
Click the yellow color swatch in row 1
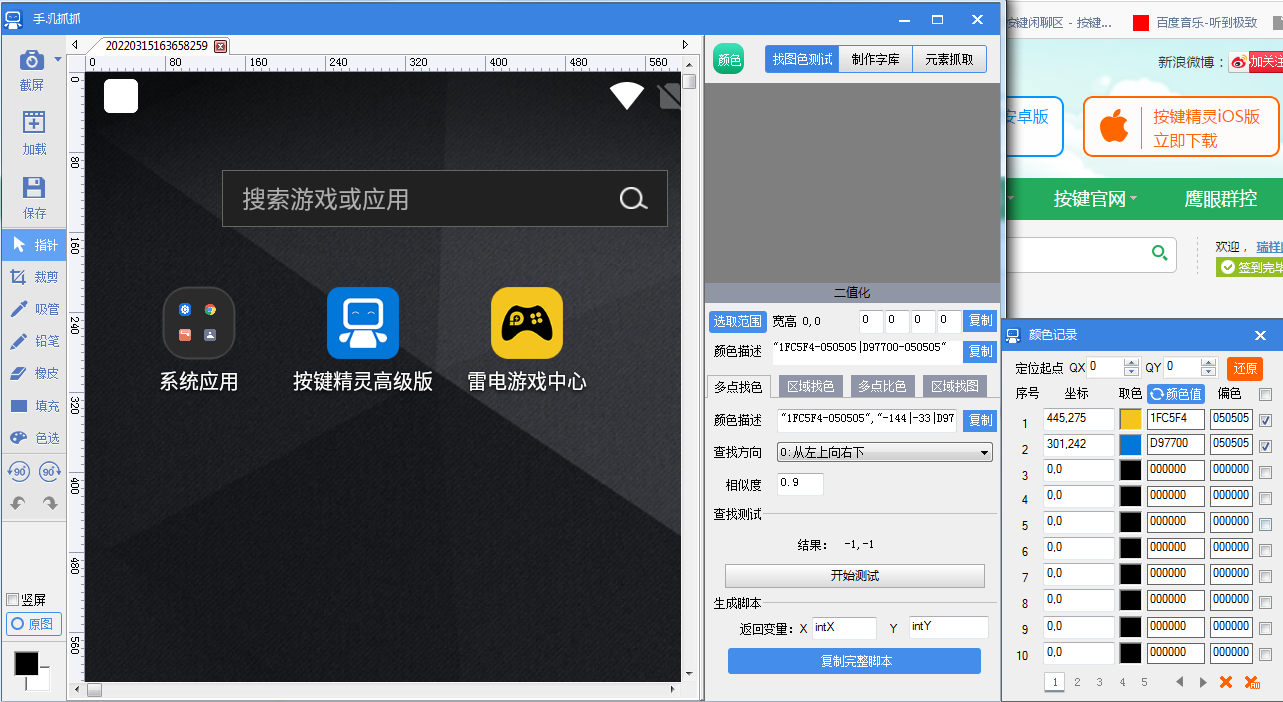pyautogui.click(x=1130, y=419)
